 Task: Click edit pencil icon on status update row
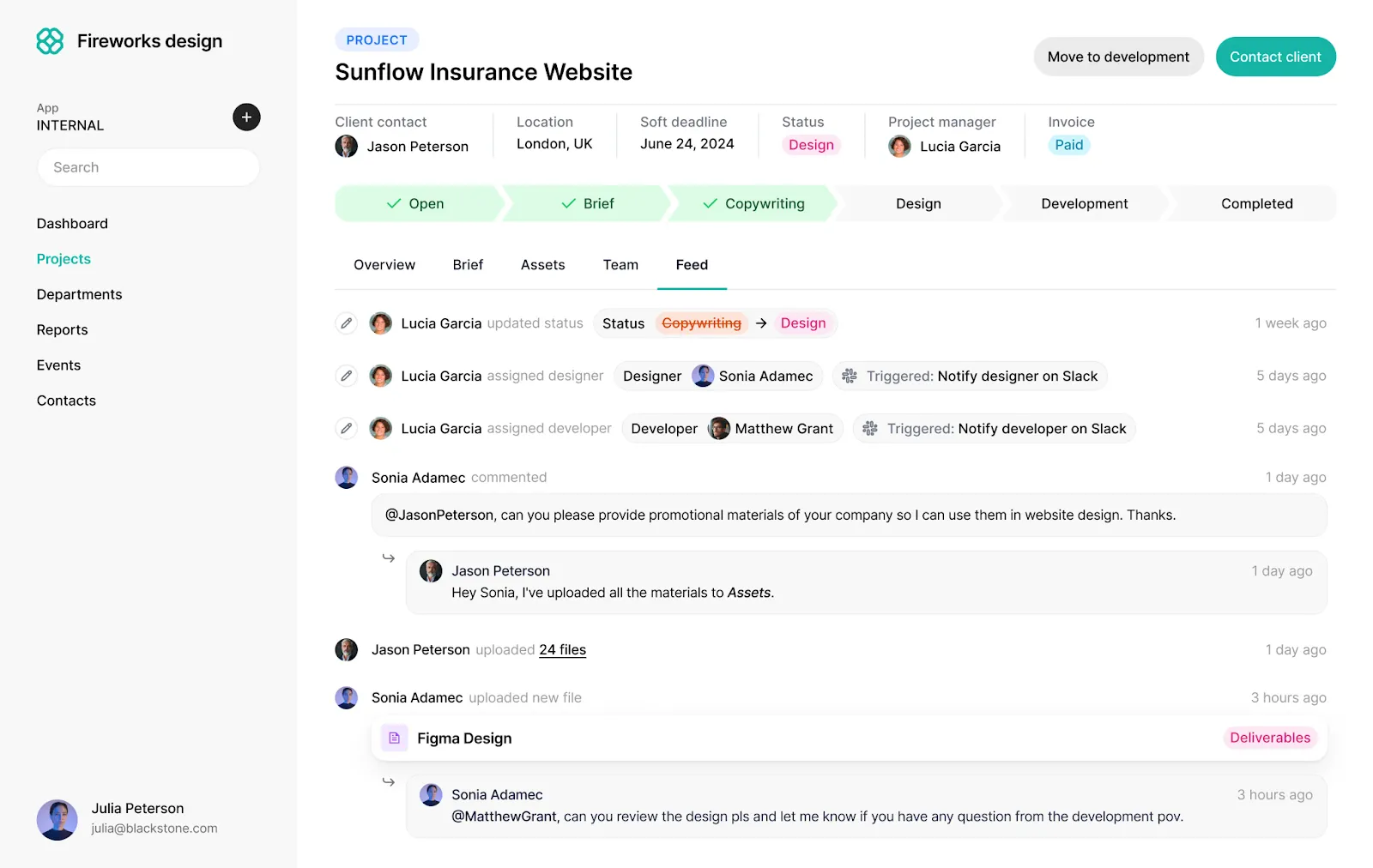tap(346, 323)
